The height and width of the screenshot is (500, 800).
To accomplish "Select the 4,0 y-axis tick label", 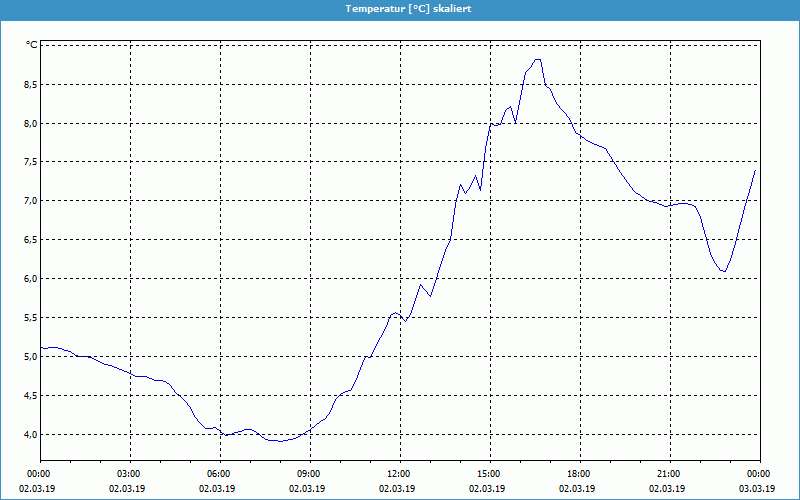I will (x=30, y=435).
